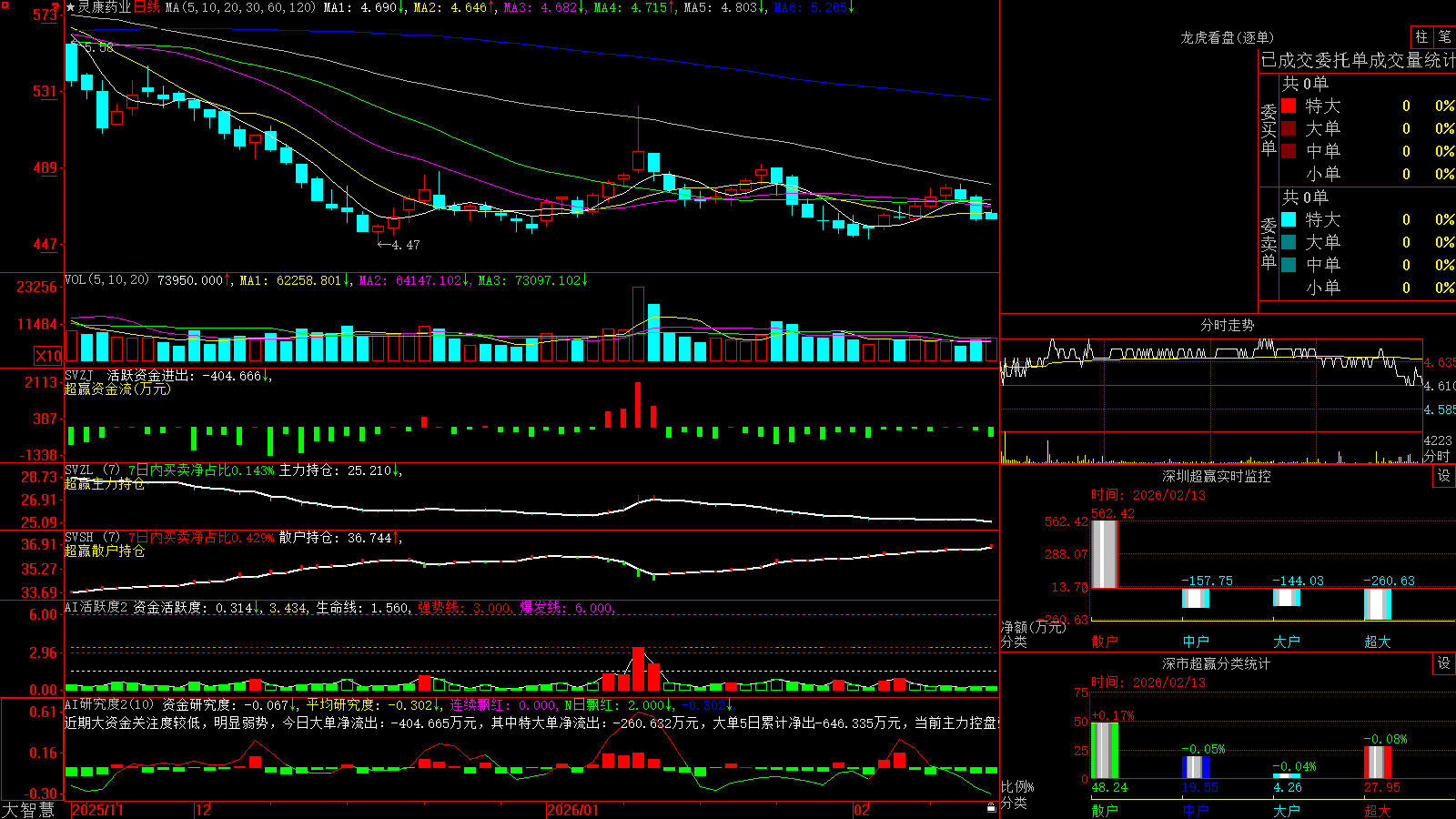This screenshot has height=819, width=1456.
Task: Click the 2026/01 timeline marker
Action: (x=573, y=810)
